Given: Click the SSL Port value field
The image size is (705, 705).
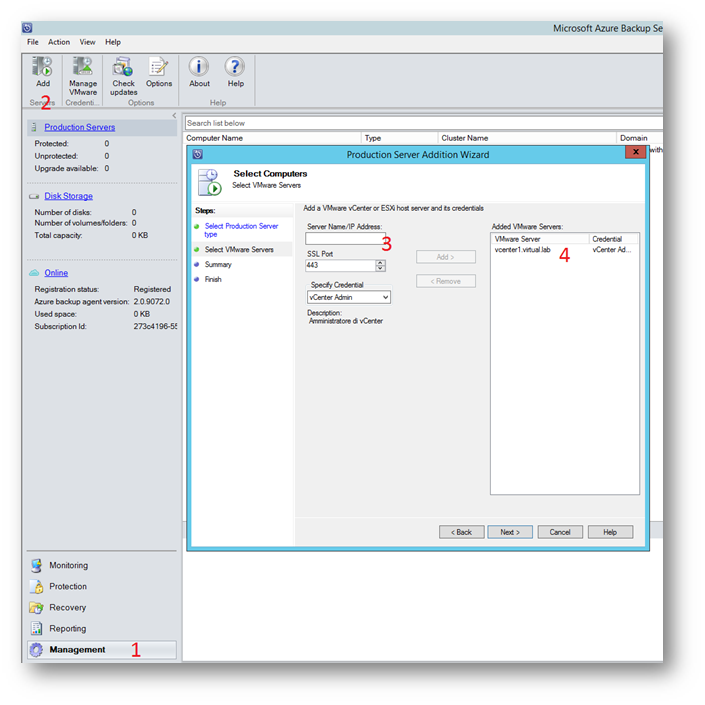Looking at the screenshot, I should point(340,265).
